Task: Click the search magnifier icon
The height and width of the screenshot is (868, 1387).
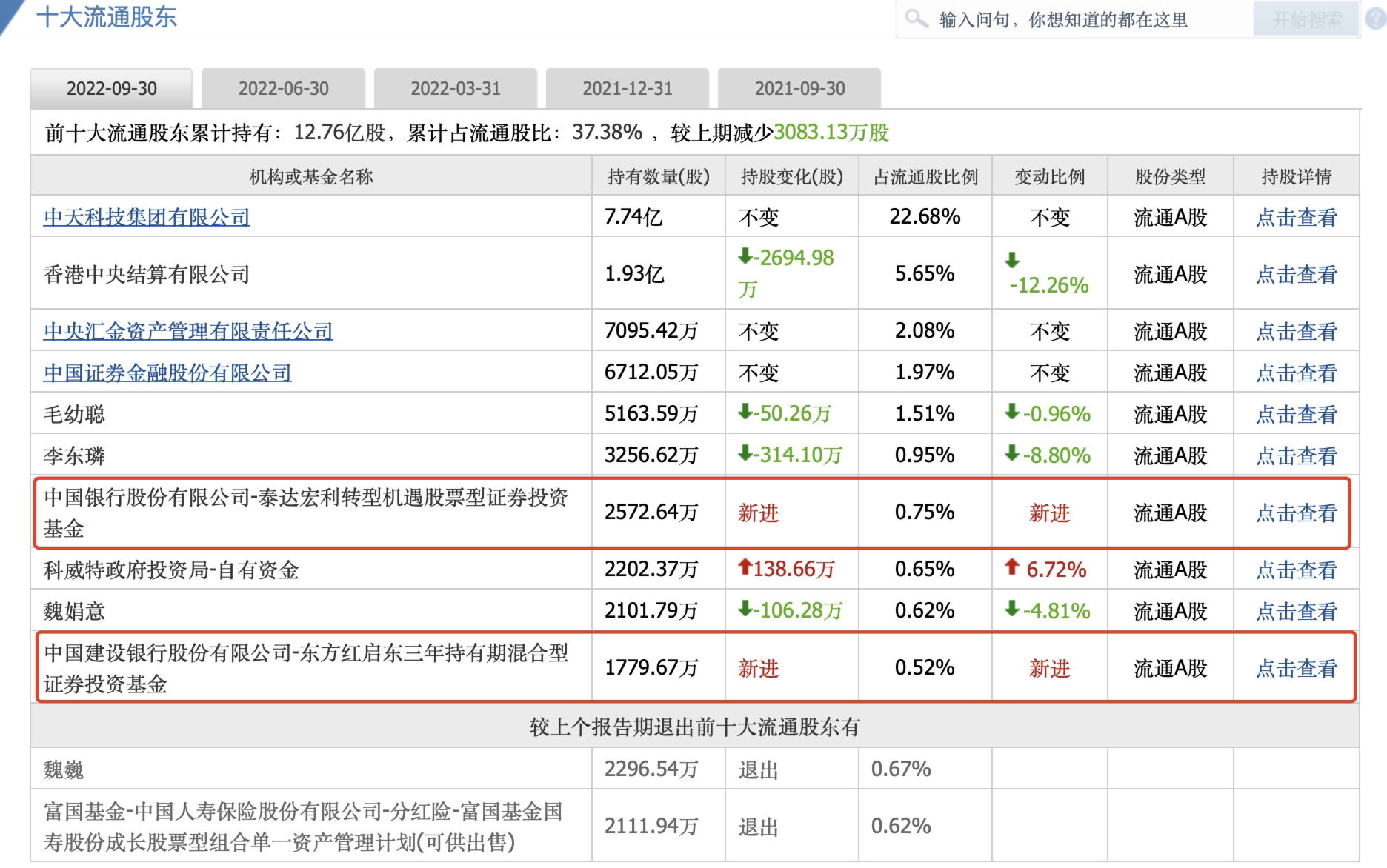Action: (x=917, y=19)
